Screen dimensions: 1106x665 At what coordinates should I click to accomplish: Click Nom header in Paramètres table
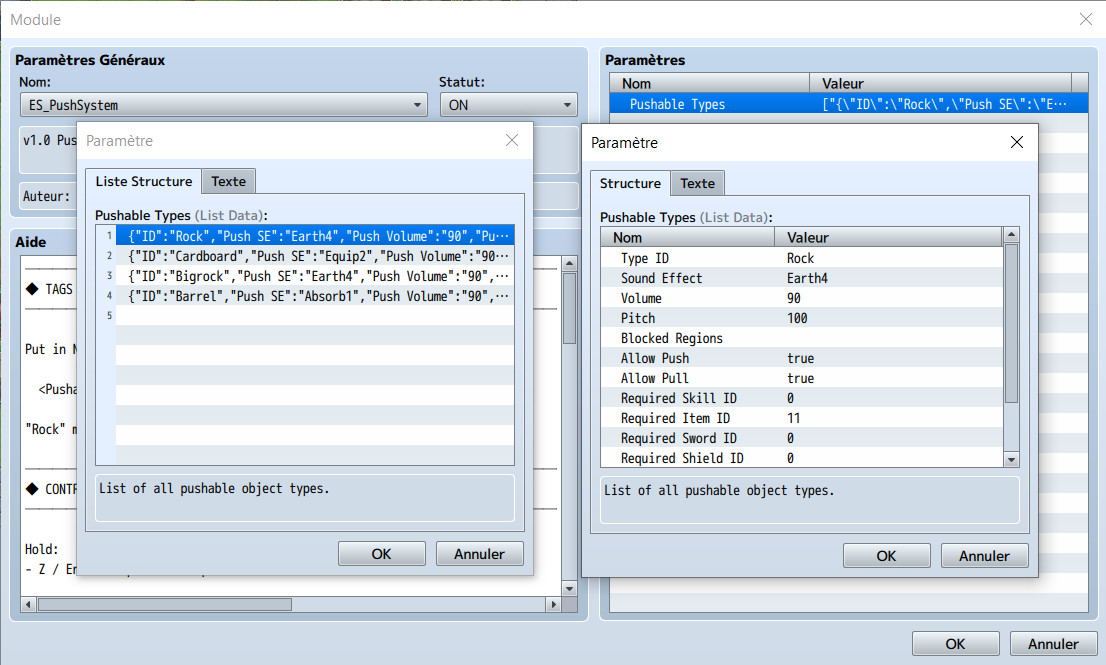pyautogui.click(x=710, y=83)
